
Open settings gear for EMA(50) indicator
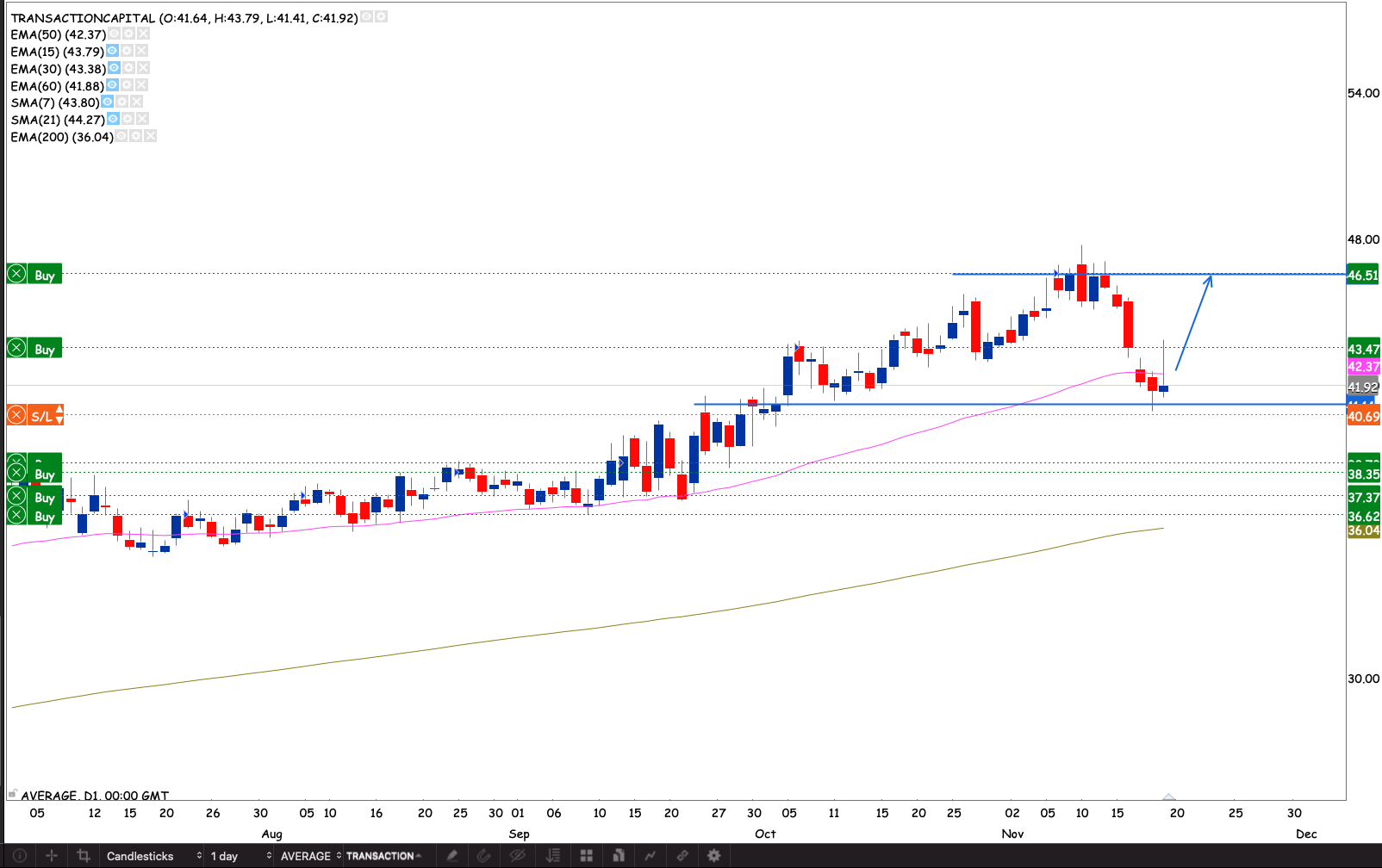pyautogui.click(x=128, y=34)
